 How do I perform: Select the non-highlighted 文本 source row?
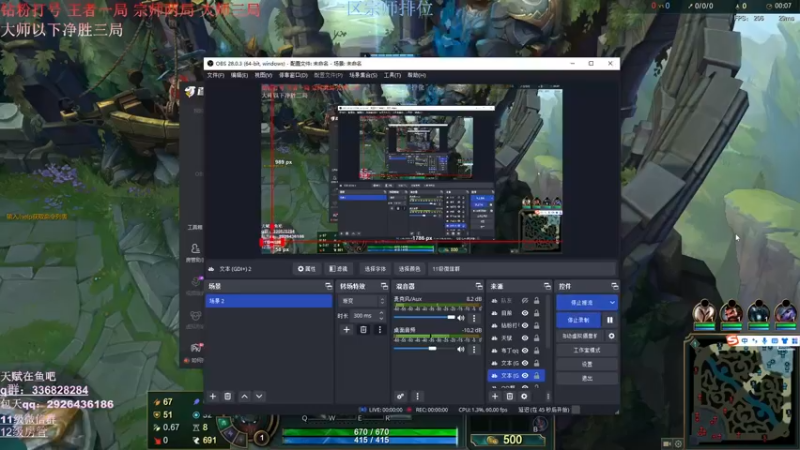point(516,363)
